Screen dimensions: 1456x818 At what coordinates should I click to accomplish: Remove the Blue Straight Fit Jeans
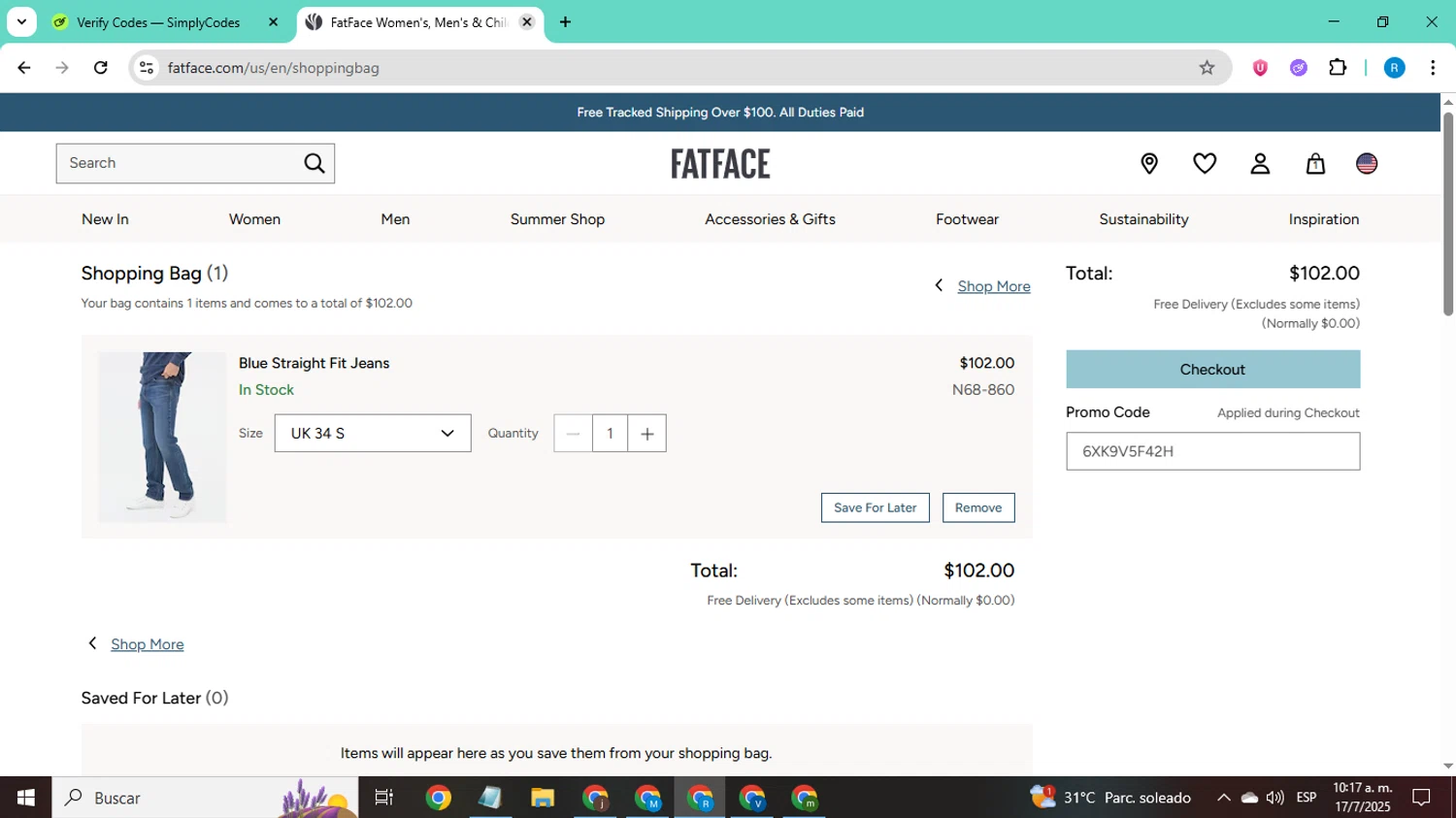click(977, 507)
